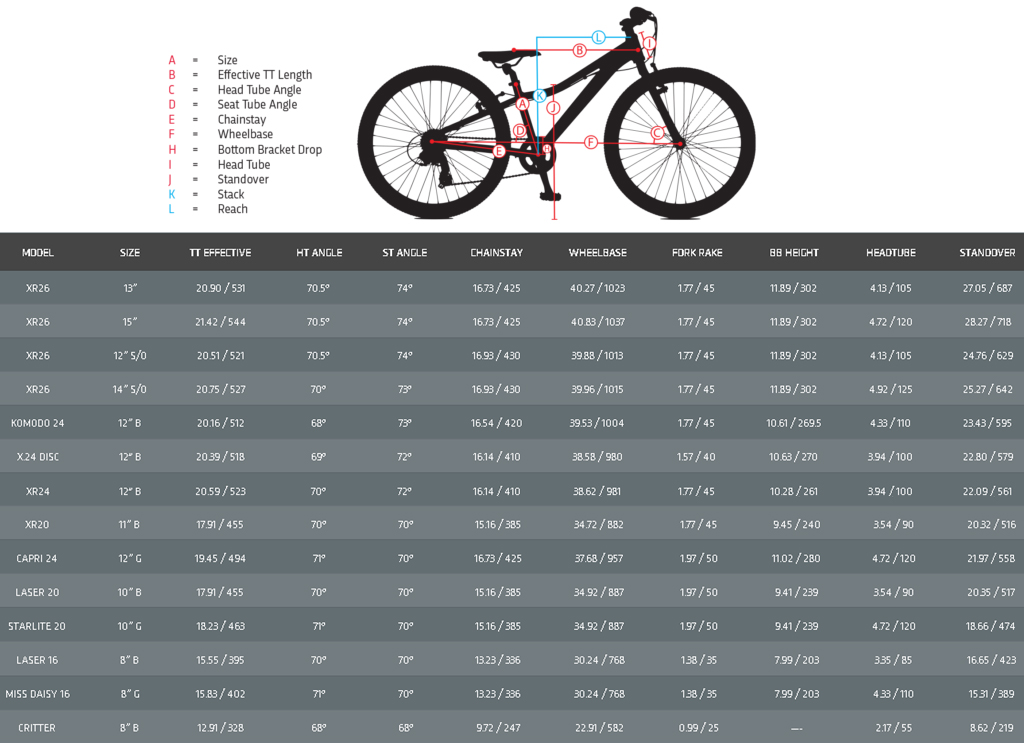Image resolution: width=1024 pixels, height=746 pixels.
Task: Click the WHEELBASE column header
Action: [597, 253]
